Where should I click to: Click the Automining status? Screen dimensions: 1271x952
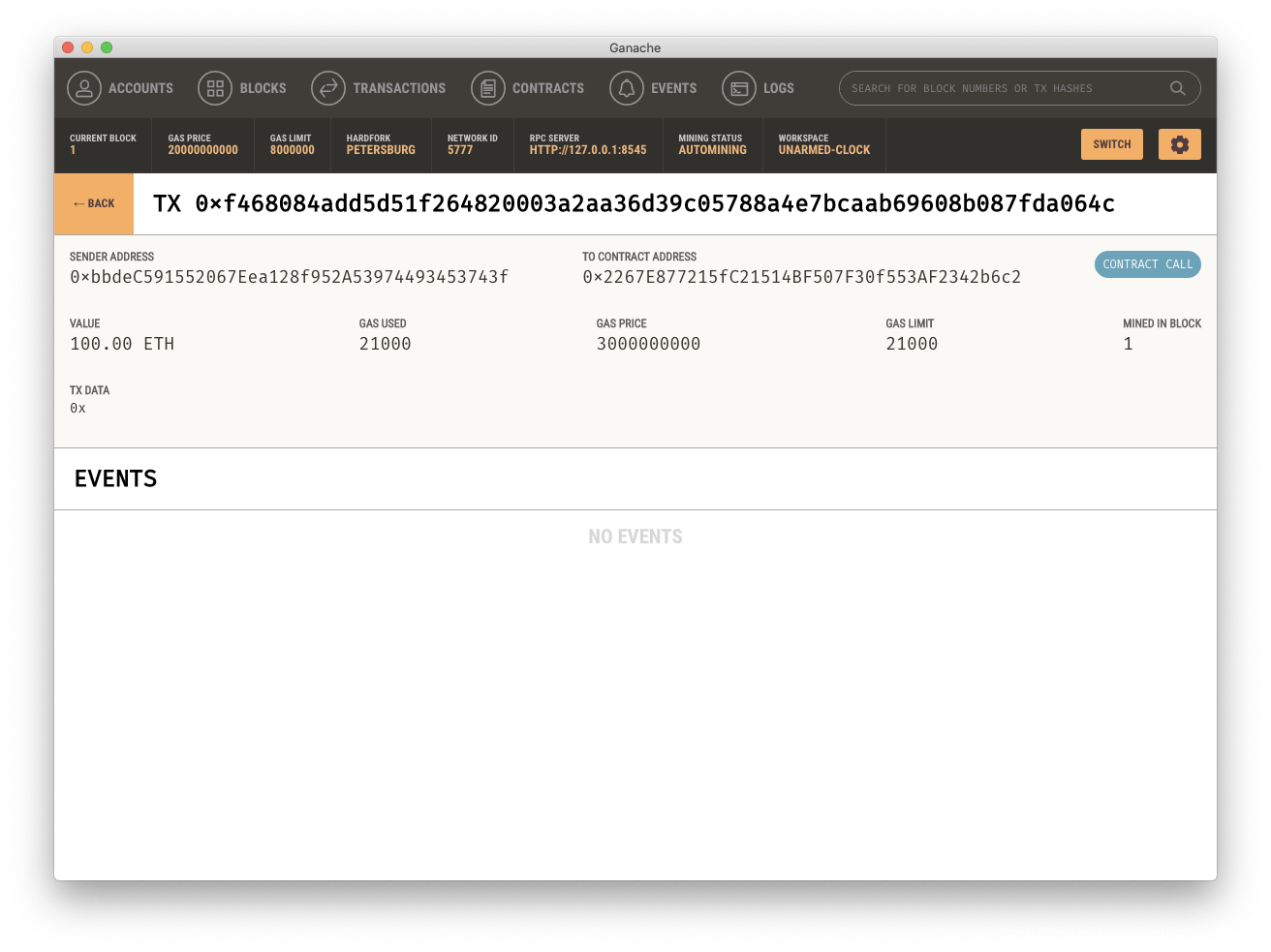(x=712, y=150)
